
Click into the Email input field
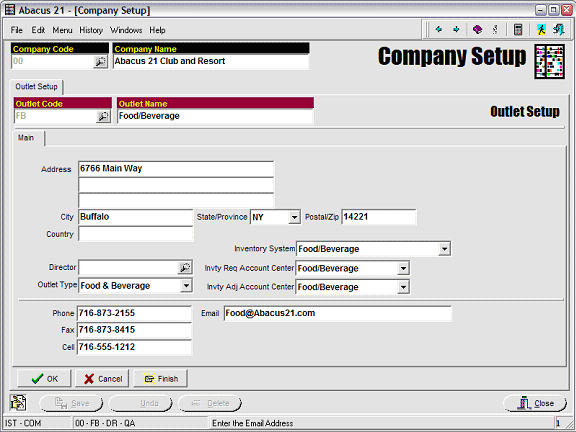point(338,313)
